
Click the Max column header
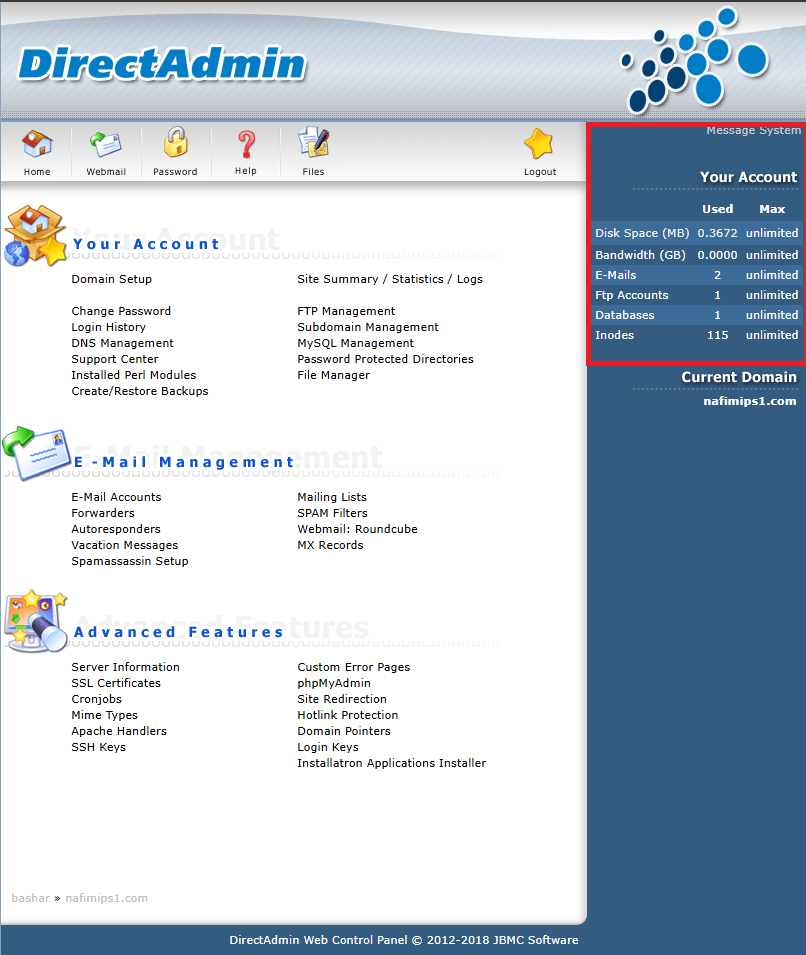[772, 209]
